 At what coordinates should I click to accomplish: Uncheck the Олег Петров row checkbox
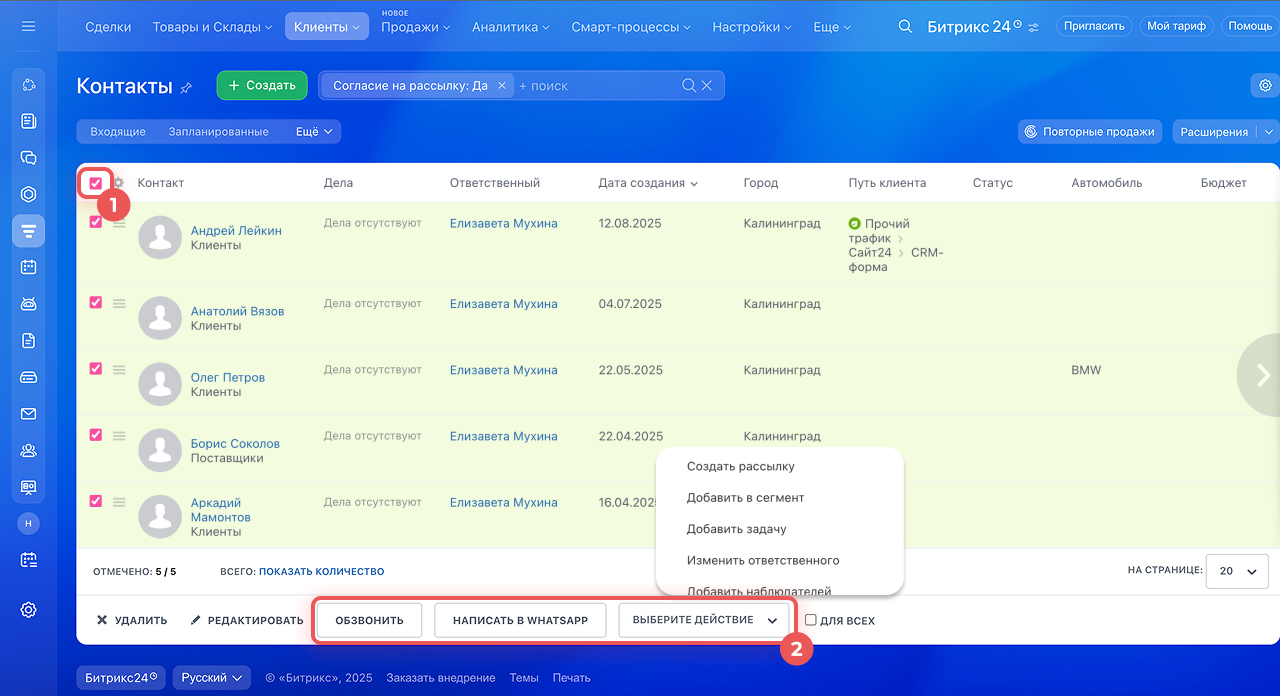(96, 369)
